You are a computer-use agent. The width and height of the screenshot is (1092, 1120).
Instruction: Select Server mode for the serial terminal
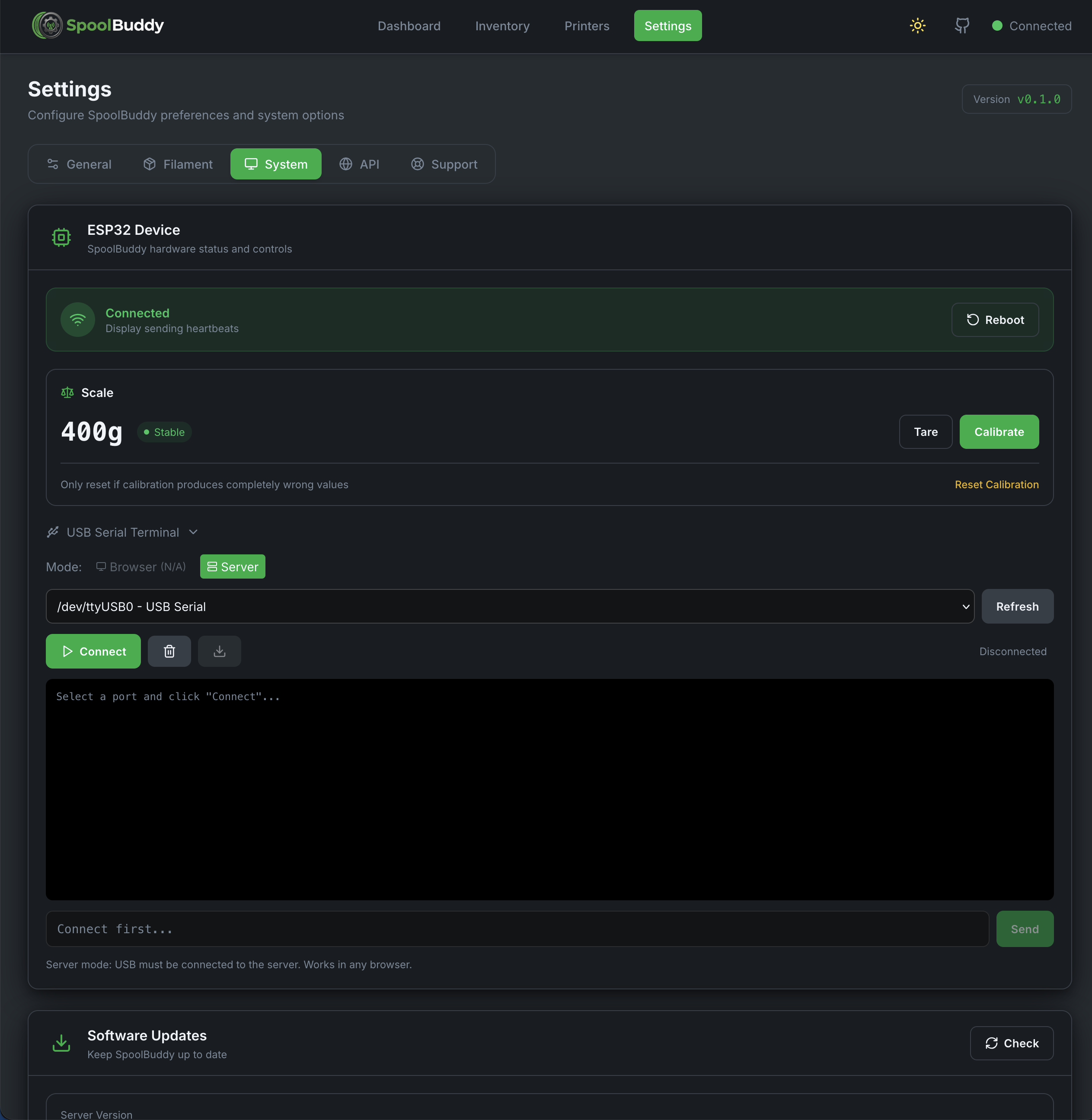tap(232, 566)
